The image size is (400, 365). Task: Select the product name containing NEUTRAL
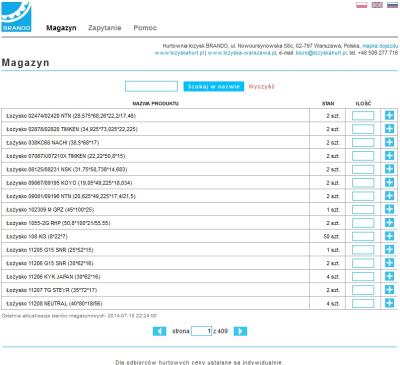(54, 304)
